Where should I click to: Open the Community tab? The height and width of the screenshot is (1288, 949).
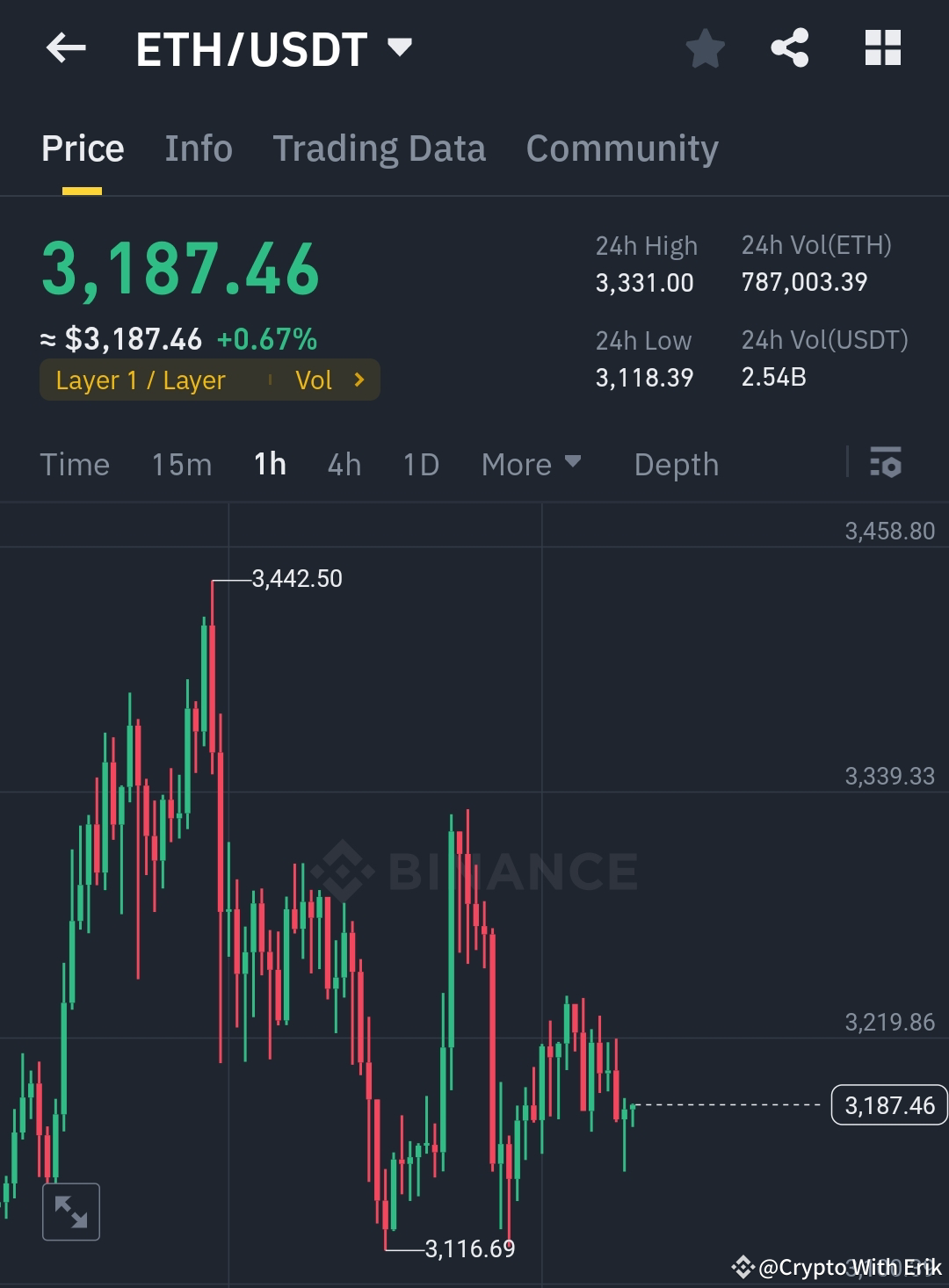coord(621,148)
